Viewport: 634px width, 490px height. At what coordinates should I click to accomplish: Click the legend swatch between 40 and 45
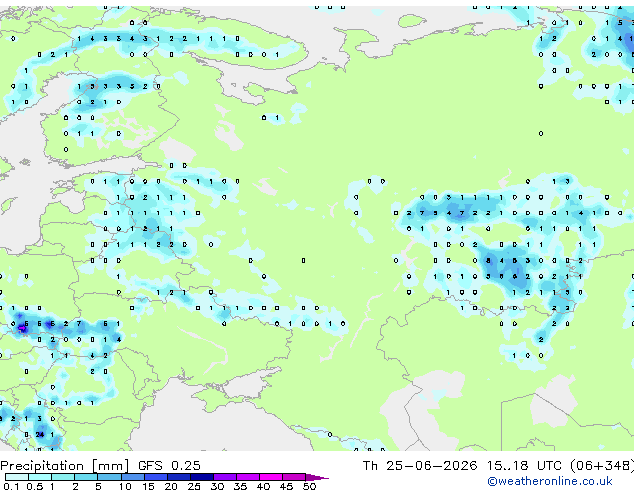271,477
